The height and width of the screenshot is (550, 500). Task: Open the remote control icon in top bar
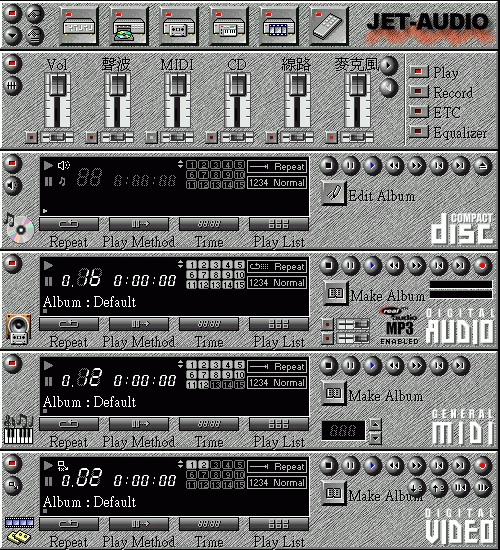point(328,26)
